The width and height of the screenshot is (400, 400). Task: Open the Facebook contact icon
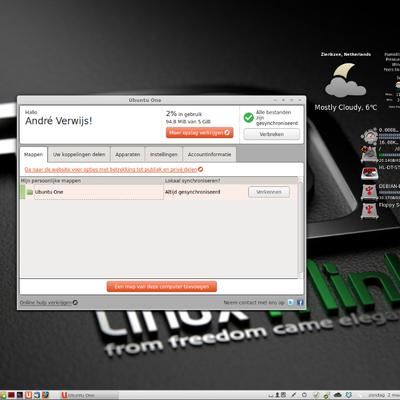(300, 302)
